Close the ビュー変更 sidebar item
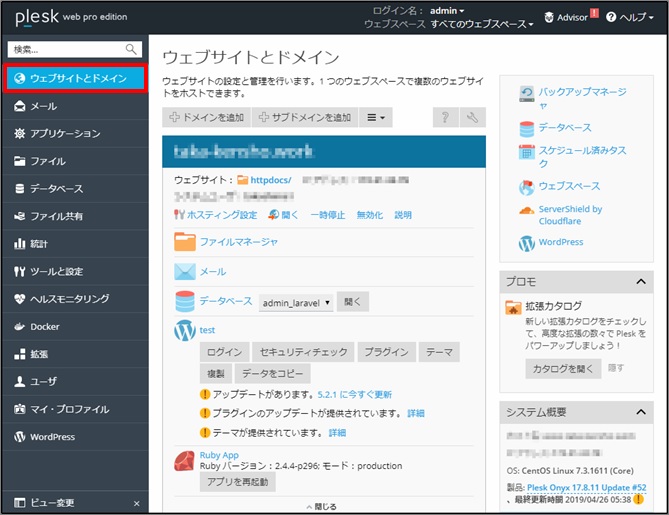 (x=137, y=503)
